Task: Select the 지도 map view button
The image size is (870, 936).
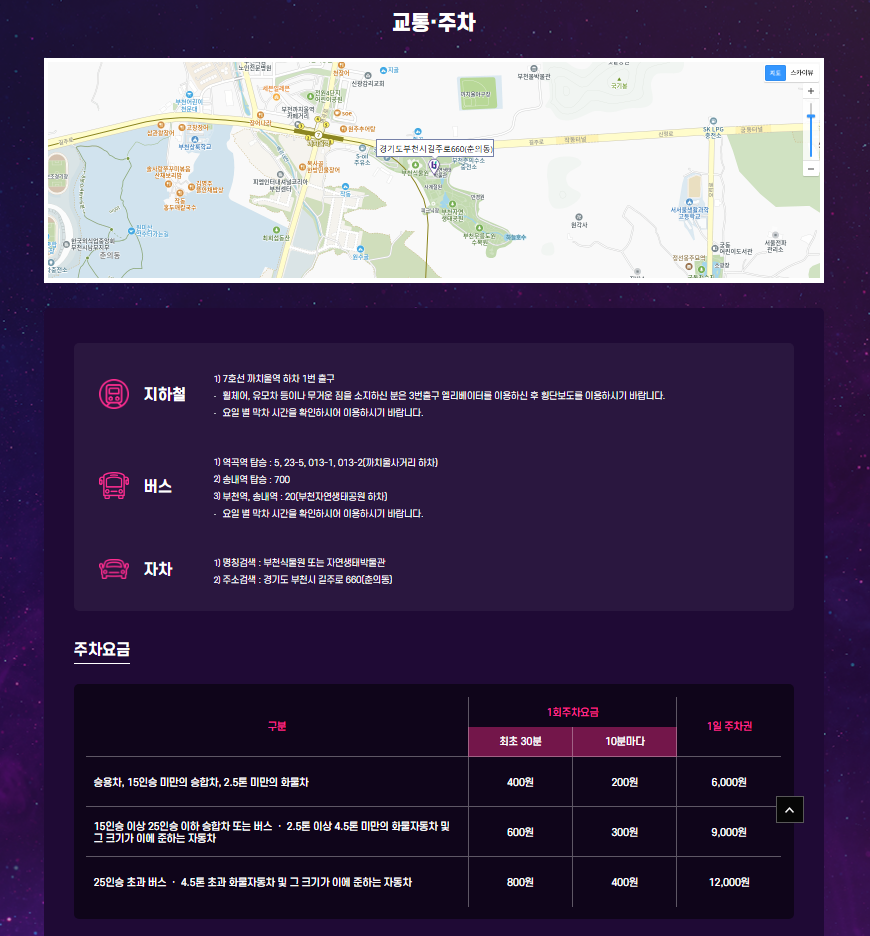Action: tap(775, 73)
